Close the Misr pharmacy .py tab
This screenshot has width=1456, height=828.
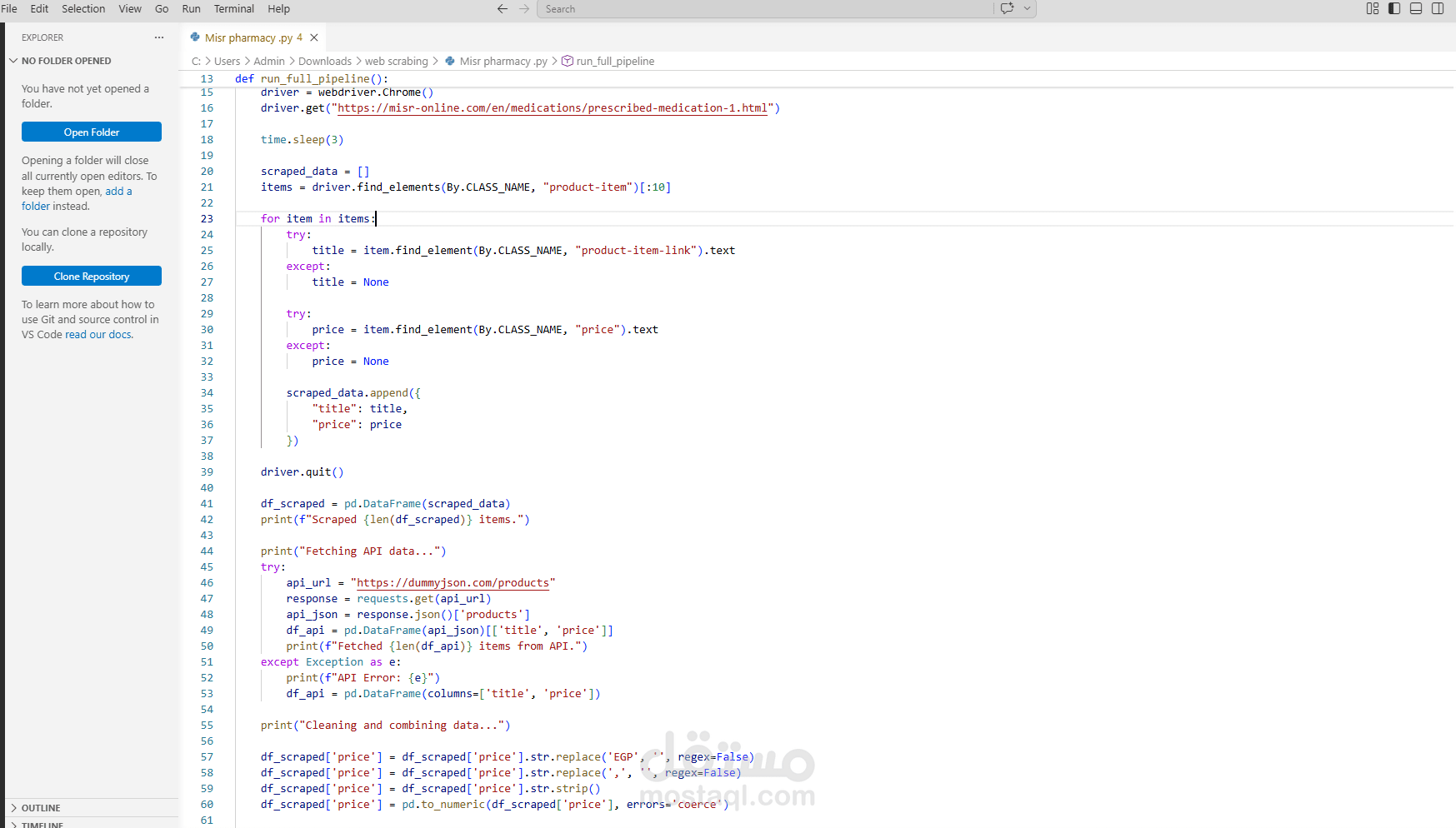click(x=314, y=37)
